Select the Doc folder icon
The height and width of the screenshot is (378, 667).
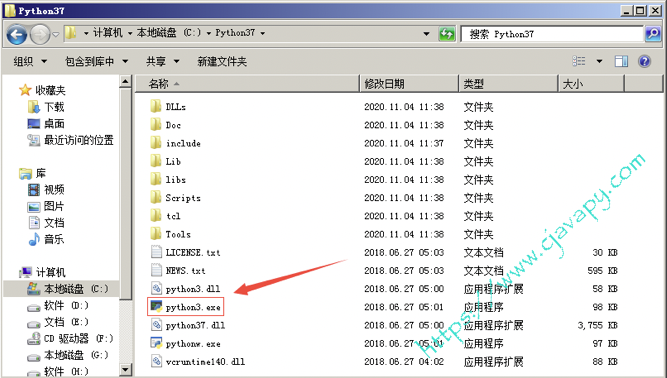pos(156,125)
